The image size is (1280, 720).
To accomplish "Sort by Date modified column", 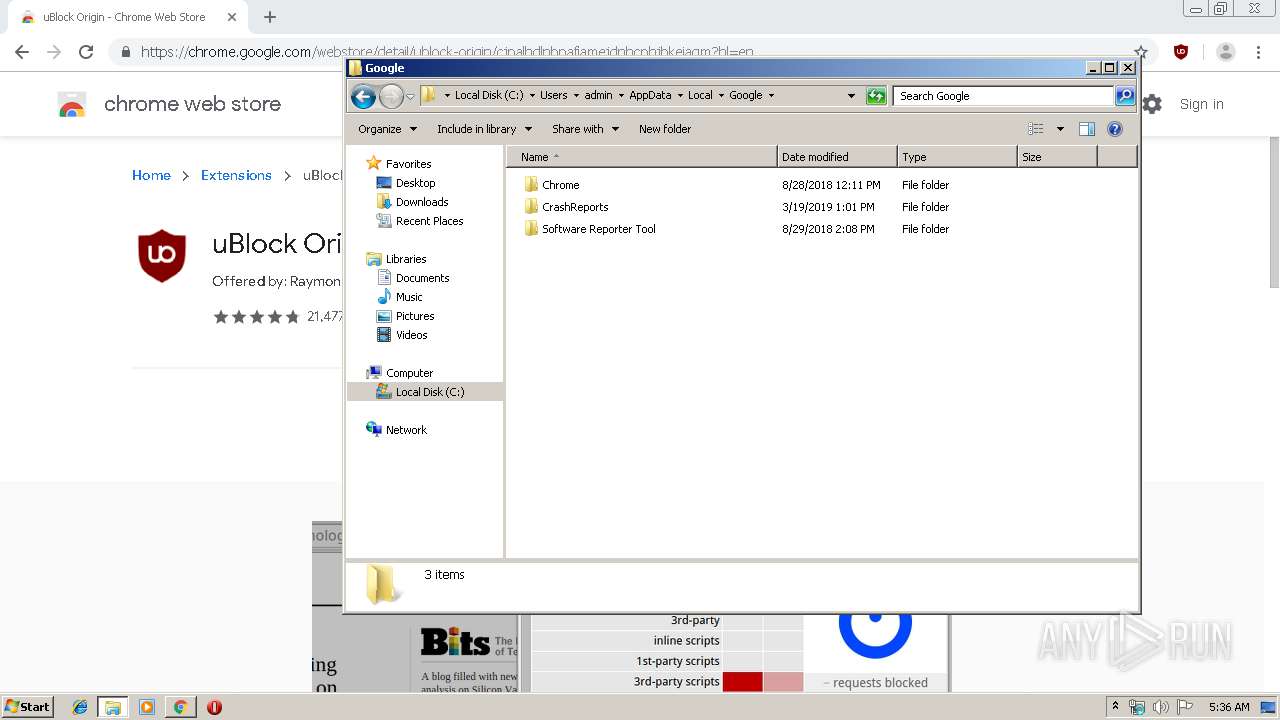I will point(837,157).
